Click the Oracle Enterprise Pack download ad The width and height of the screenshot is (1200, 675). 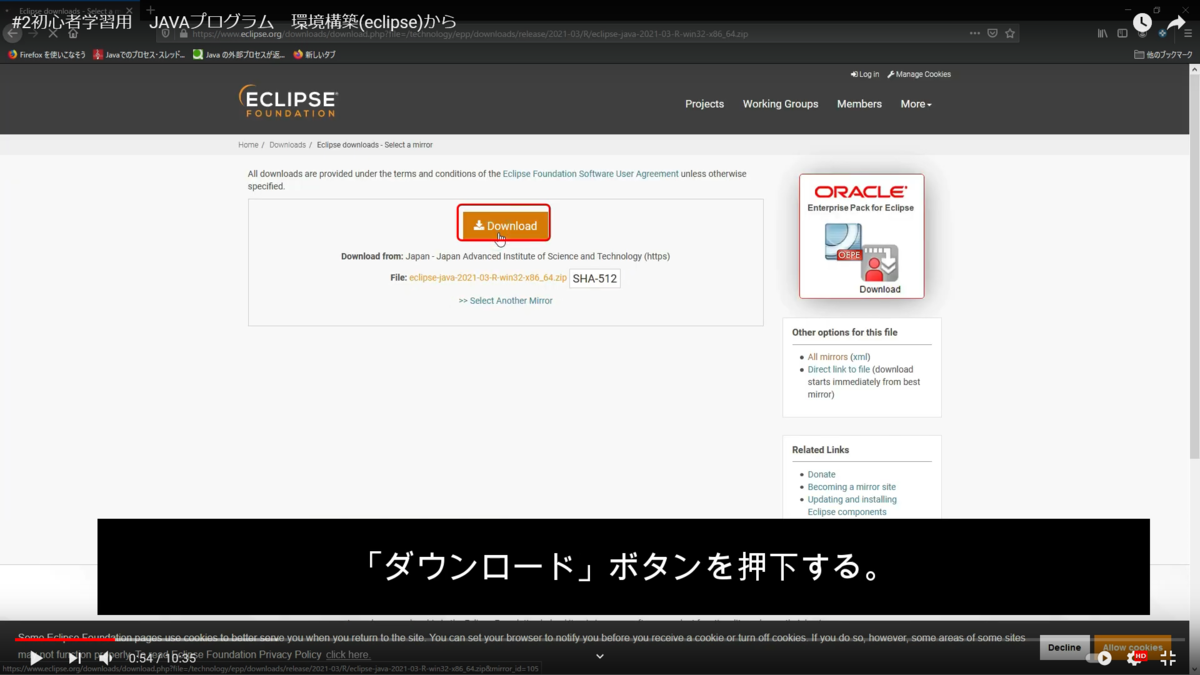tap(861, 236)
